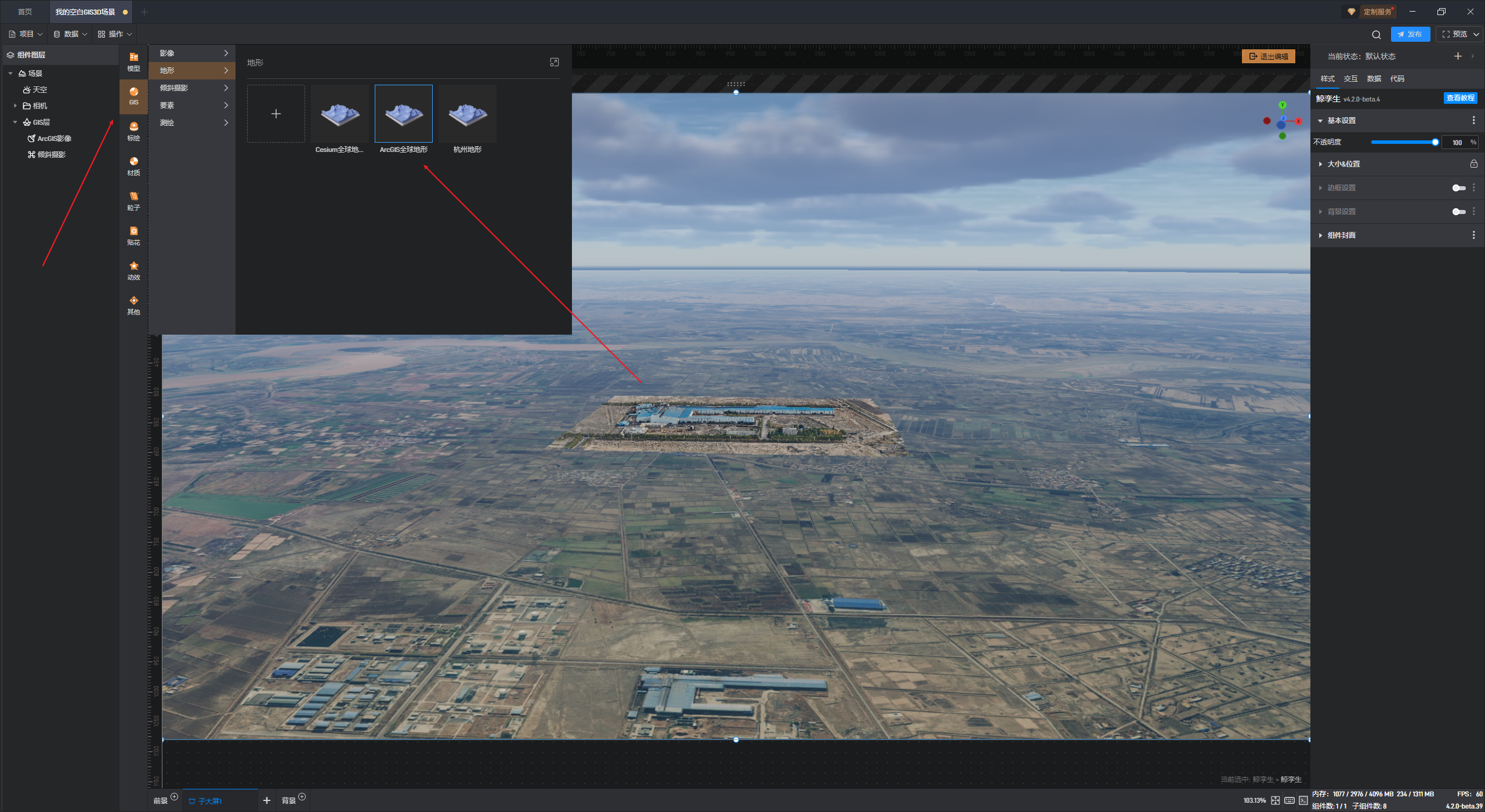Click the 退出编辑 button
This screenshot has width=1485, height=812.
[x=1269, y=56]
